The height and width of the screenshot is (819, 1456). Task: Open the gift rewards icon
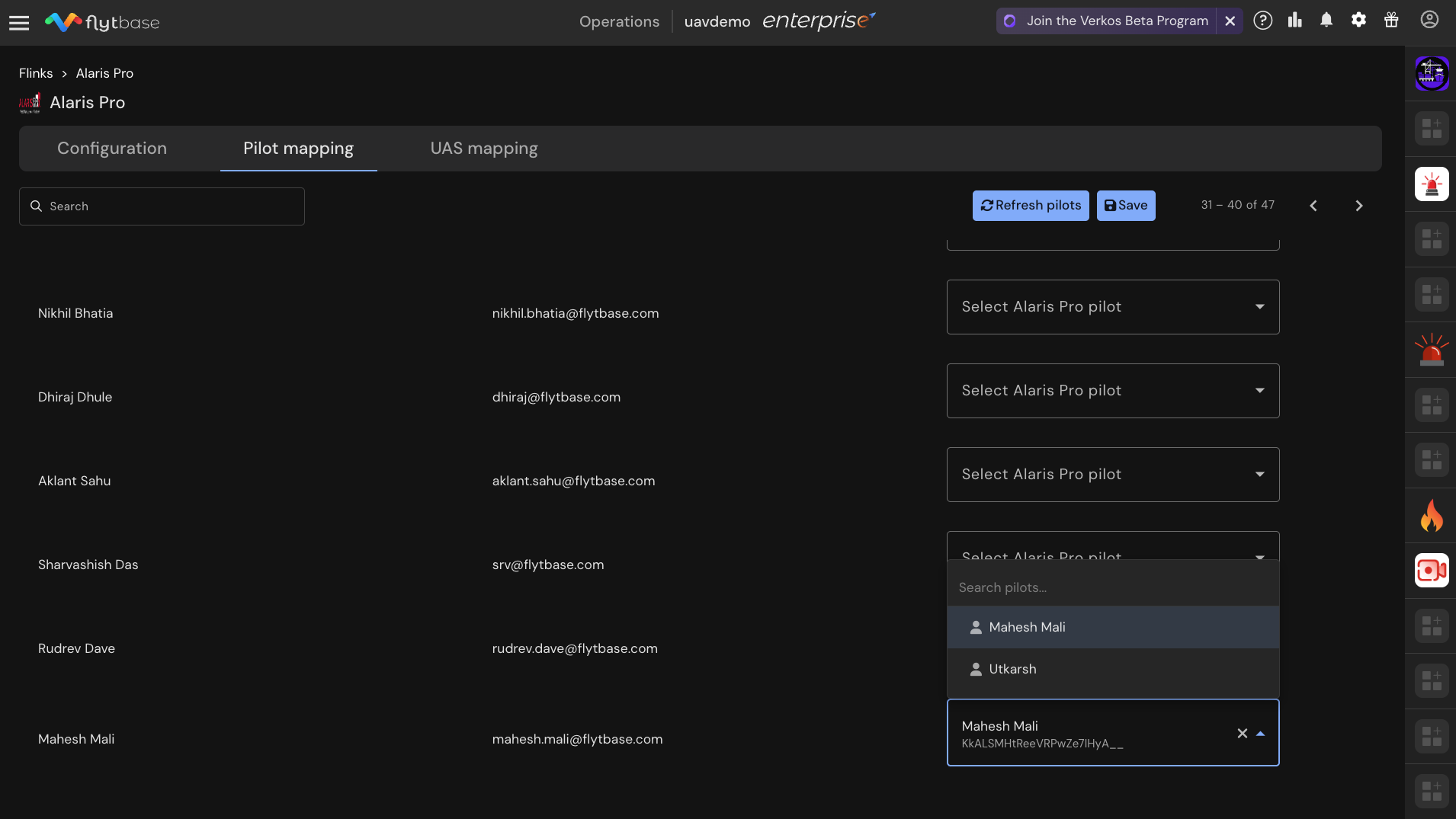[1391, 21]
